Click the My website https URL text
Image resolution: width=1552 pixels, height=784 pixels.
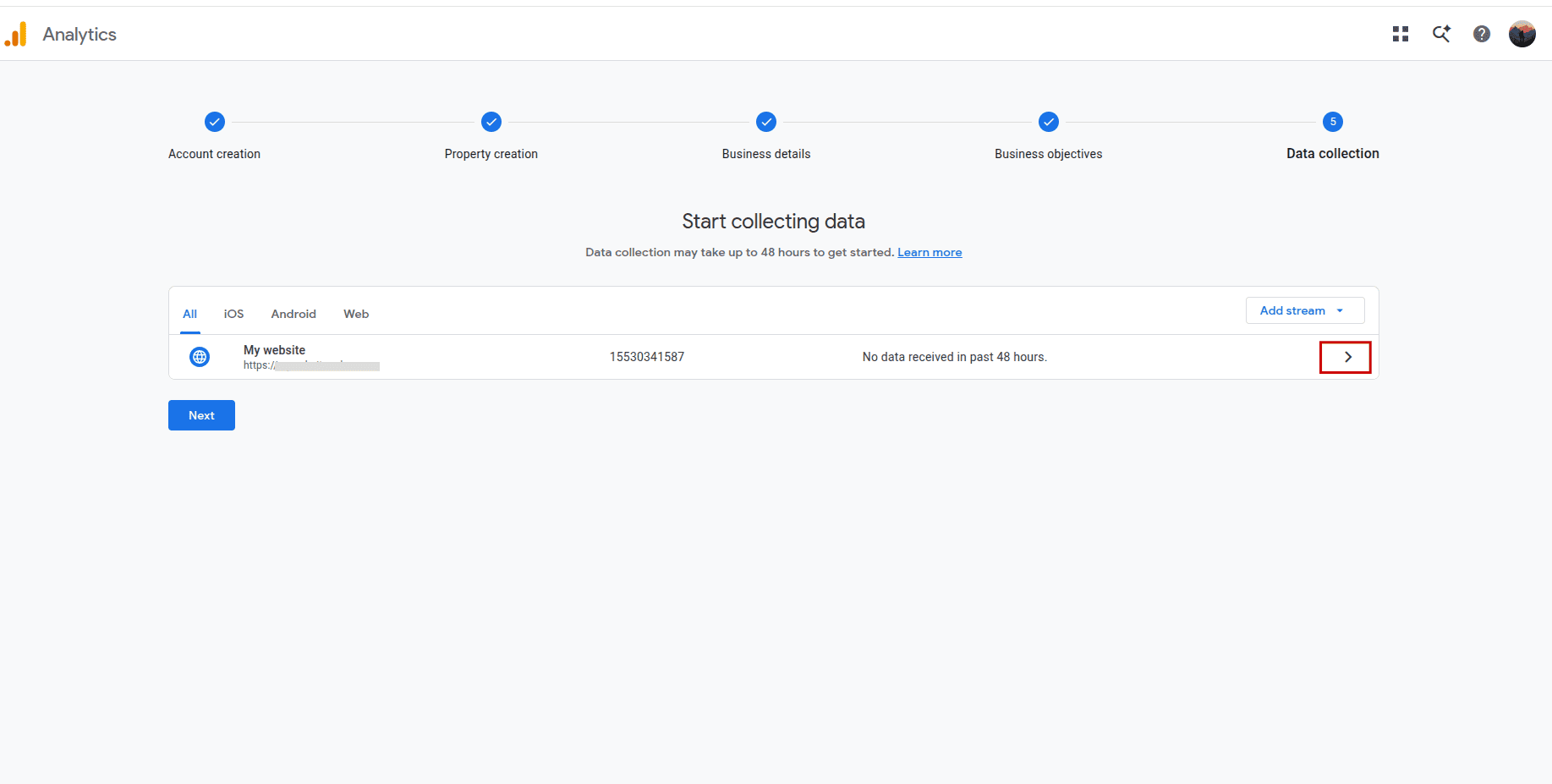point(311,365)
